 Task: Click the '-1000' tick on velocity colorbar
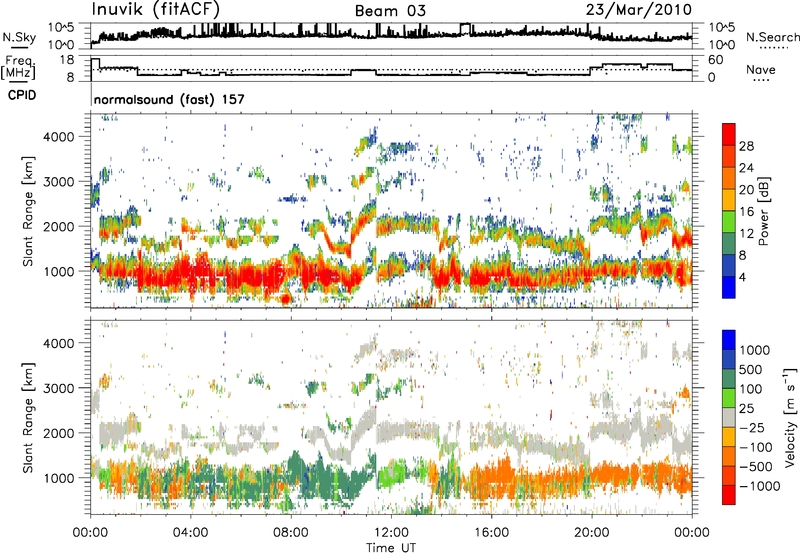coord(760,486)
